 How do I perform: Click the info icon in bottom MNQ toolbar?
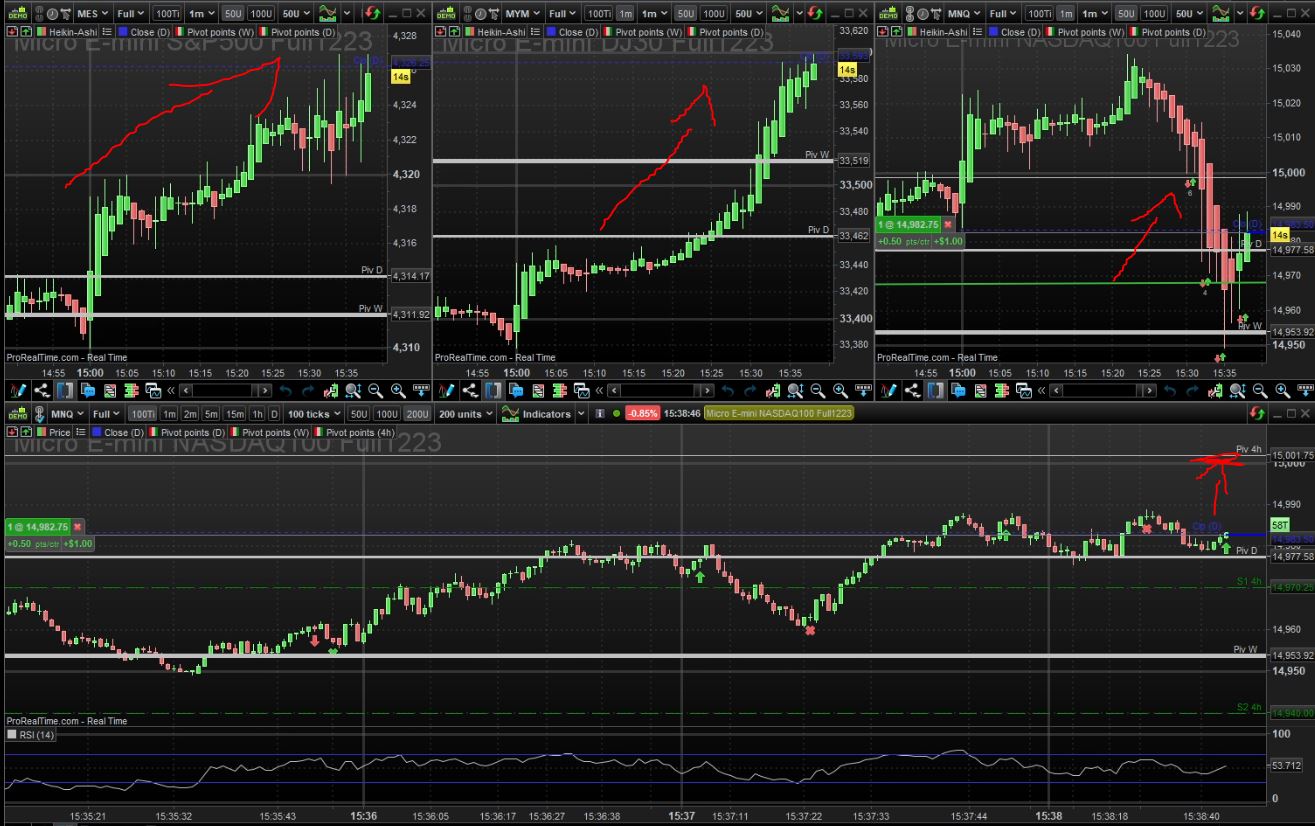(600, 413)
